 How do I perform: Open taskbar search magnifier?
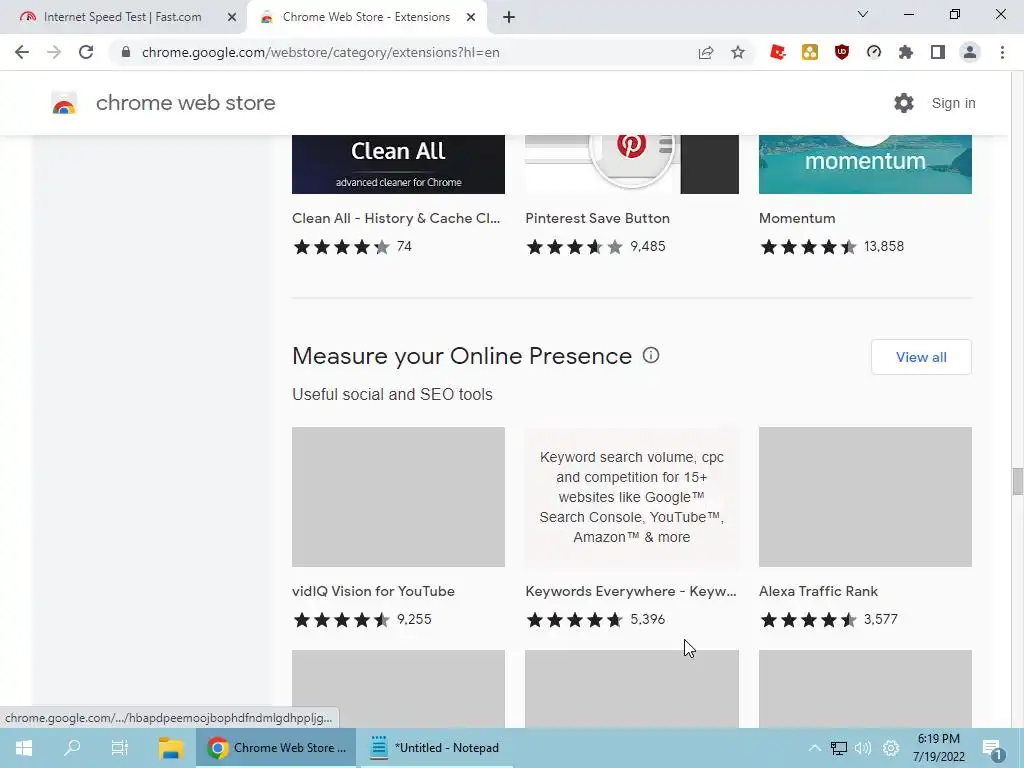pos(72,748)
